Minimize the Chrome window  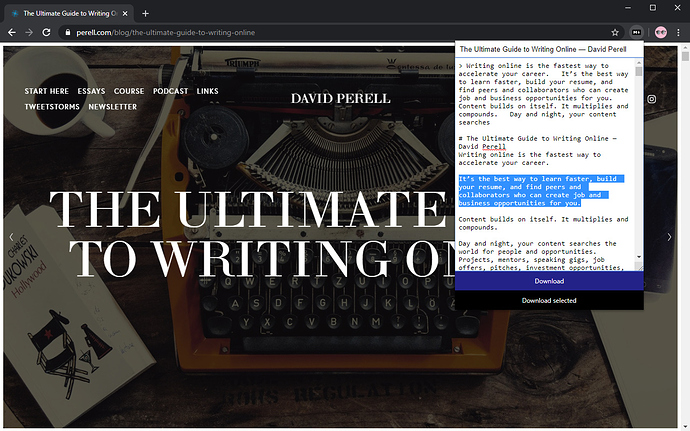tap(628, 7)
